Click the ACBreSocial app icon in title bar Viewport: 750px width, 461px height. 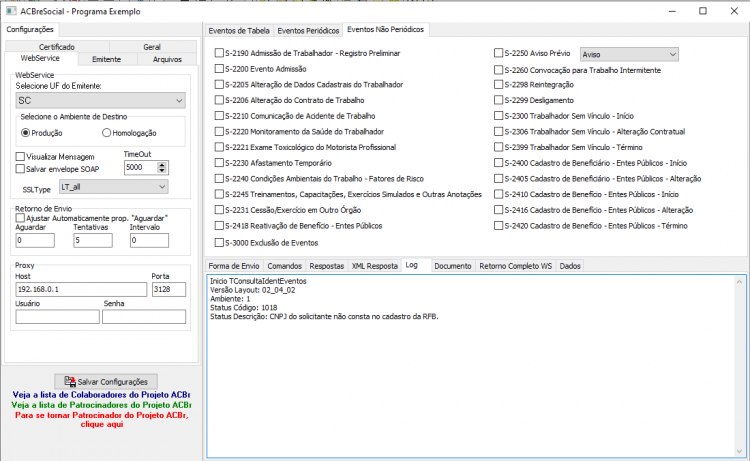pyautogui.click(x=11, y=11)
